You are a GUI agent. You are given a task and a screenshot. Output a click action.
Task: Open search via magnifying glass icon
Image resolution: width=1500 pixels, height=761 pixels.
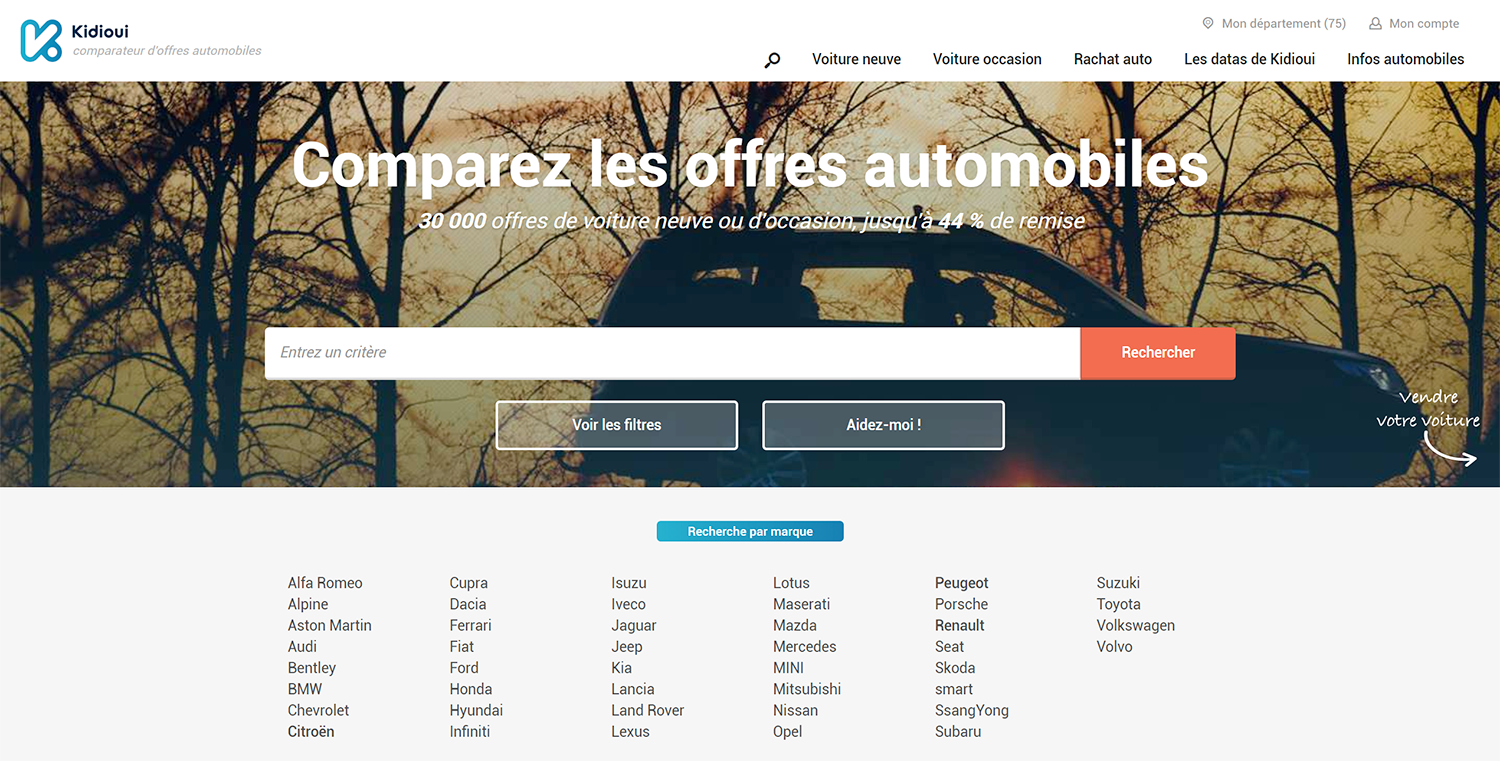point(772,60)
